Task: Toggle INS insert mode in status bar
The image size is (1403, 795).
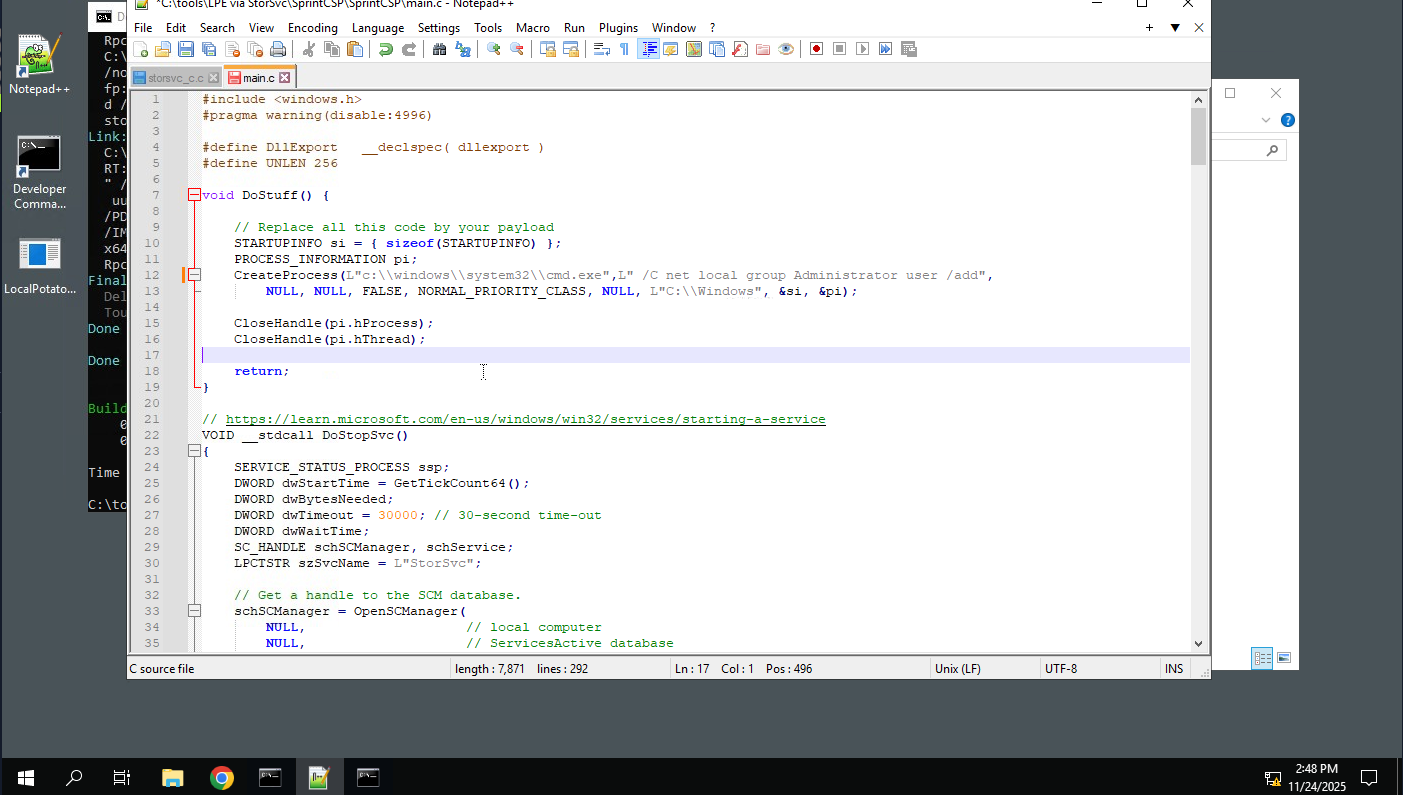Action: [1174, 669]
